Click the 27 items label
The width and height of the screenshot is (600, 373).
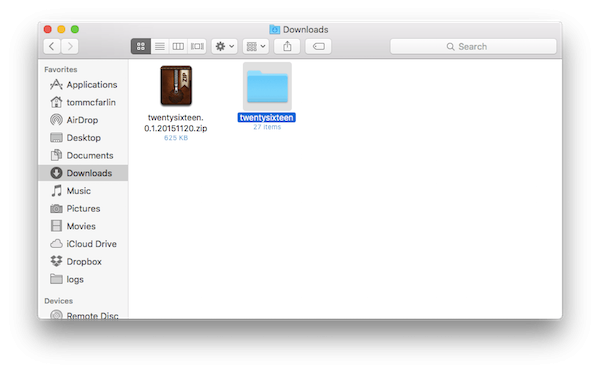click(267, 127)
